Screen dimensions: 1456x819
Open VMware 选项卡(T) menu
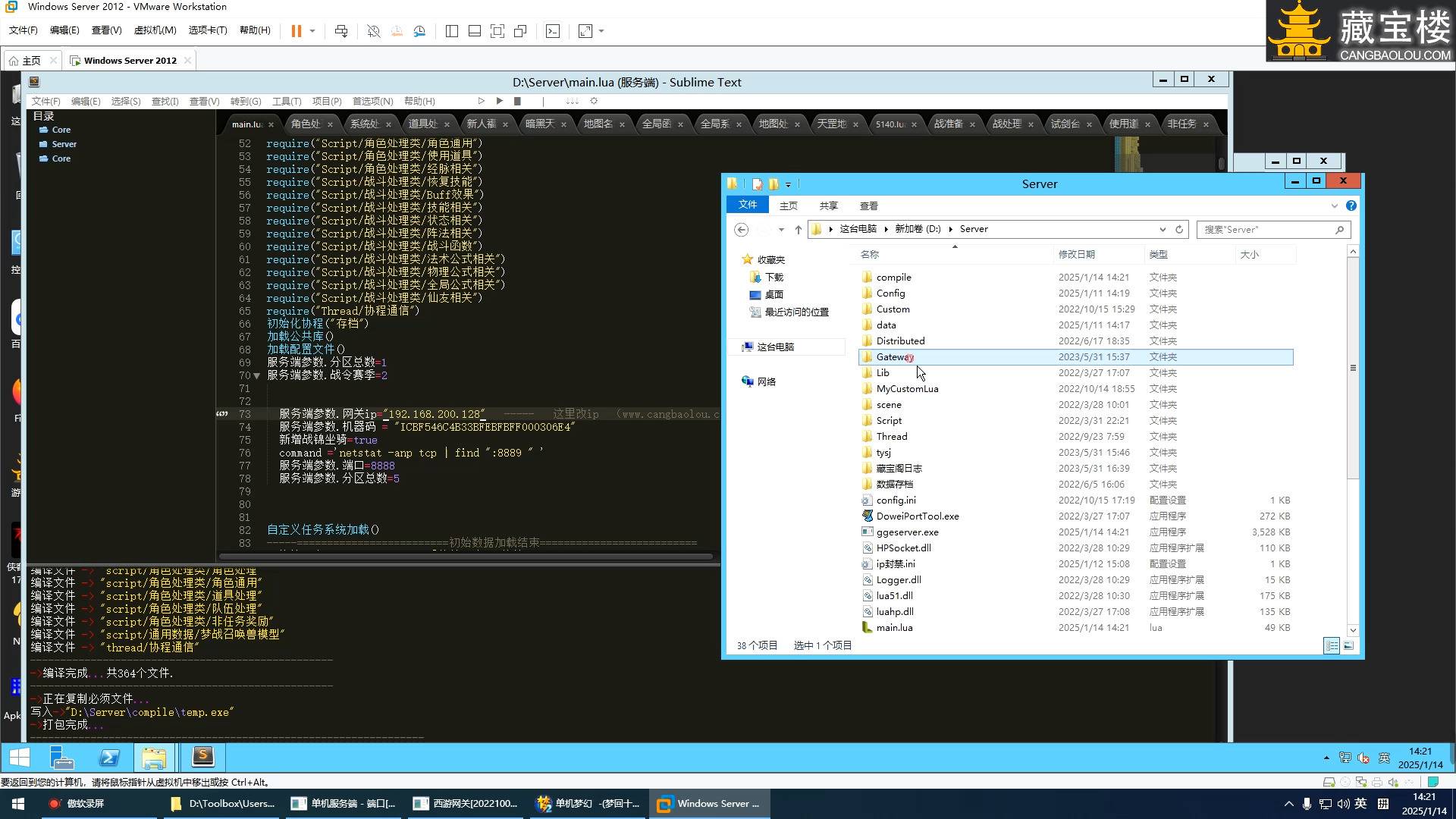pos(208,30)
